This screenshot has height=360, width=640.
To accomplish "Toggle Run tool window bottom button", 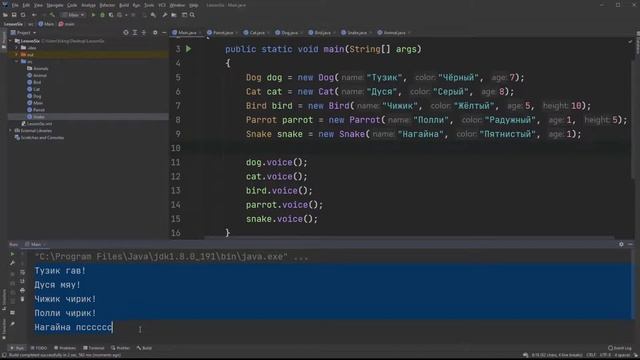I will (x=17, y=348).
